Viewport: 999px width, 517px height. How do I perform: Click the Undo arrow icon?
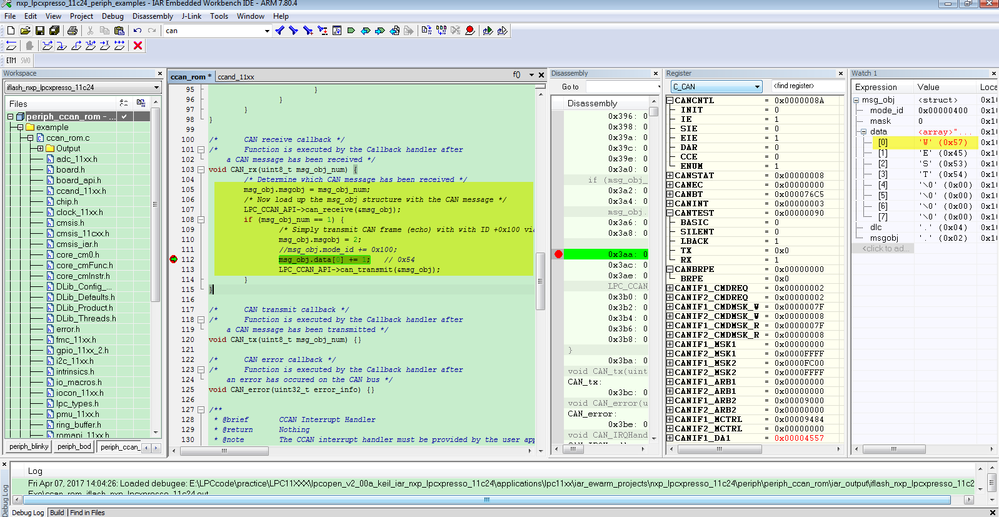pos(136,31)
